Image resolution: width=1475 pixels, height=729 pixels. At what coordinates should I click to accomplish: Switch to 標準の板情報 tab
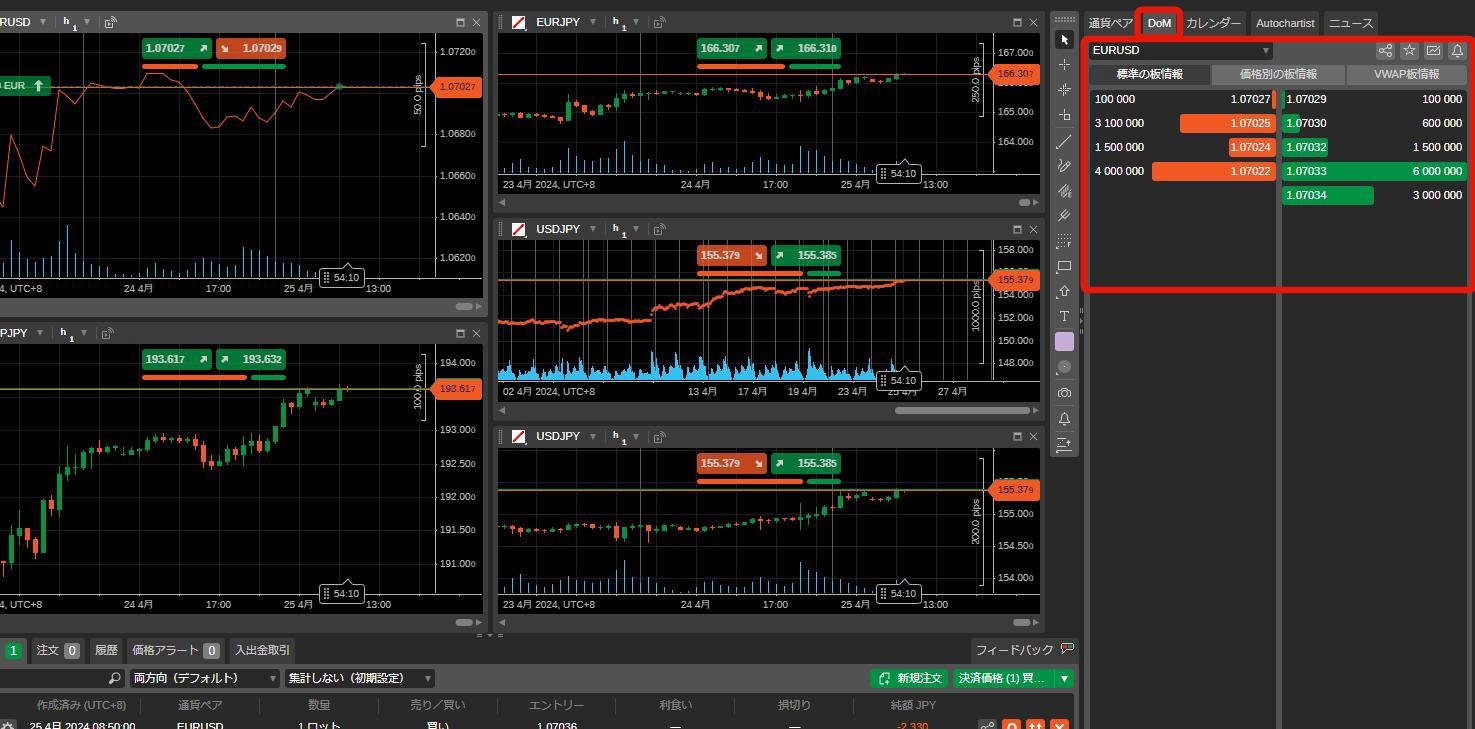click(x=1149, y=74)
